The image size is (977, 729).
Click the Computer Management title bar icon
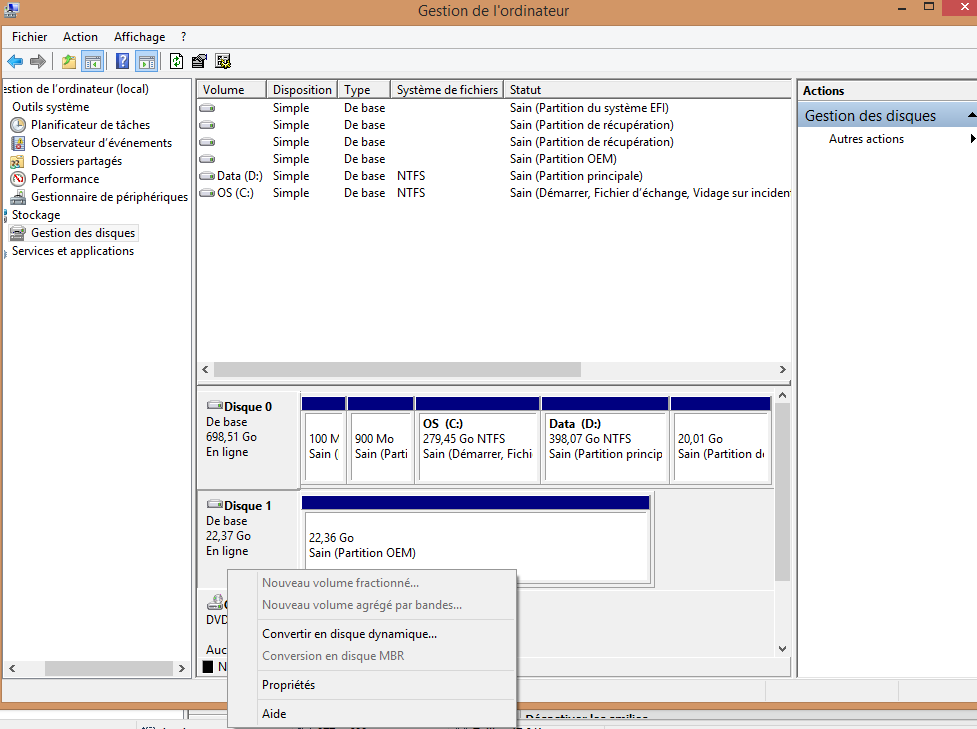click(x=11, y=10)
